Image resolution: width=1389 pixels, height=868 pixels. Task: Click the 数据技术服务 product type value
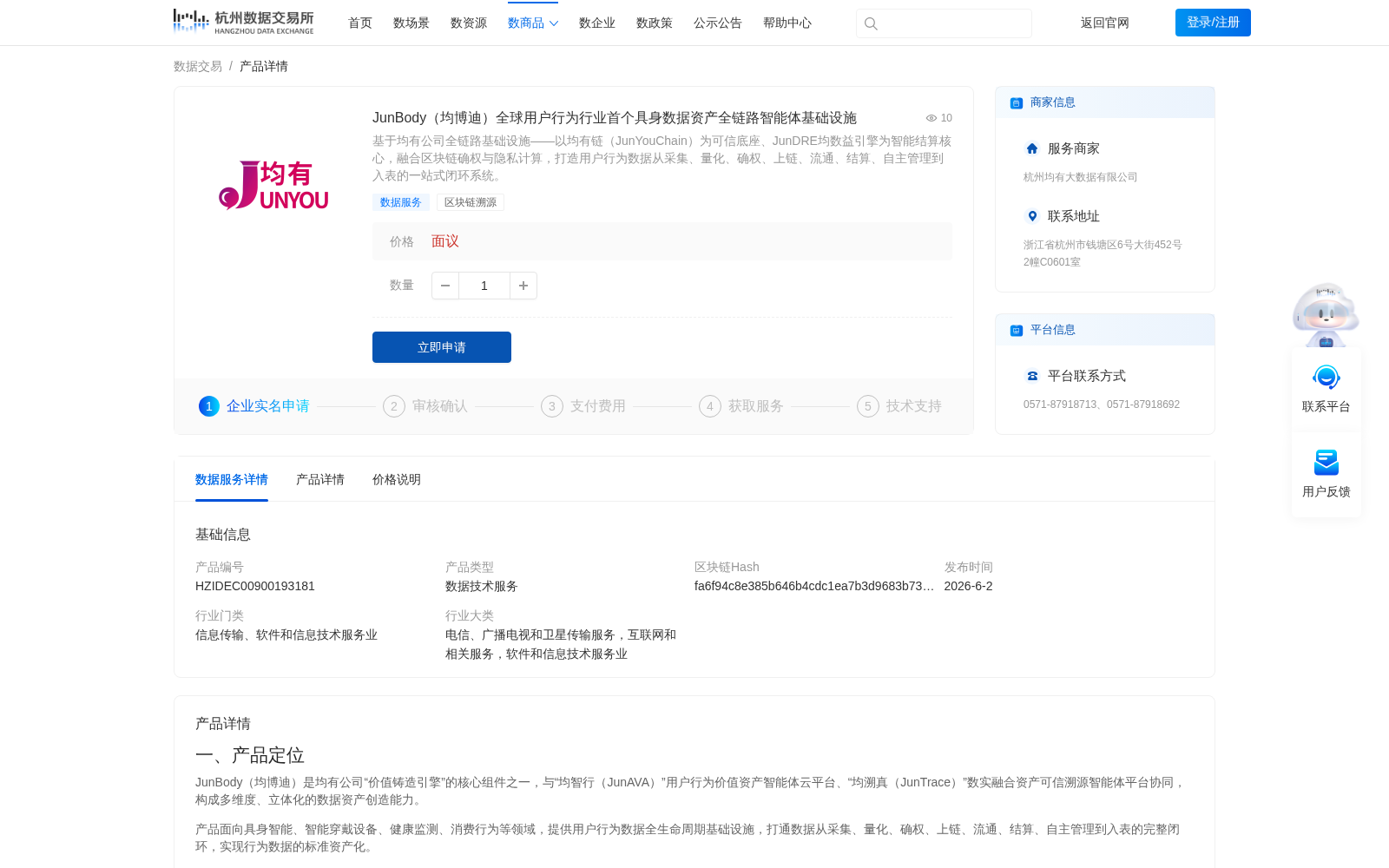[x=482, y=587]
